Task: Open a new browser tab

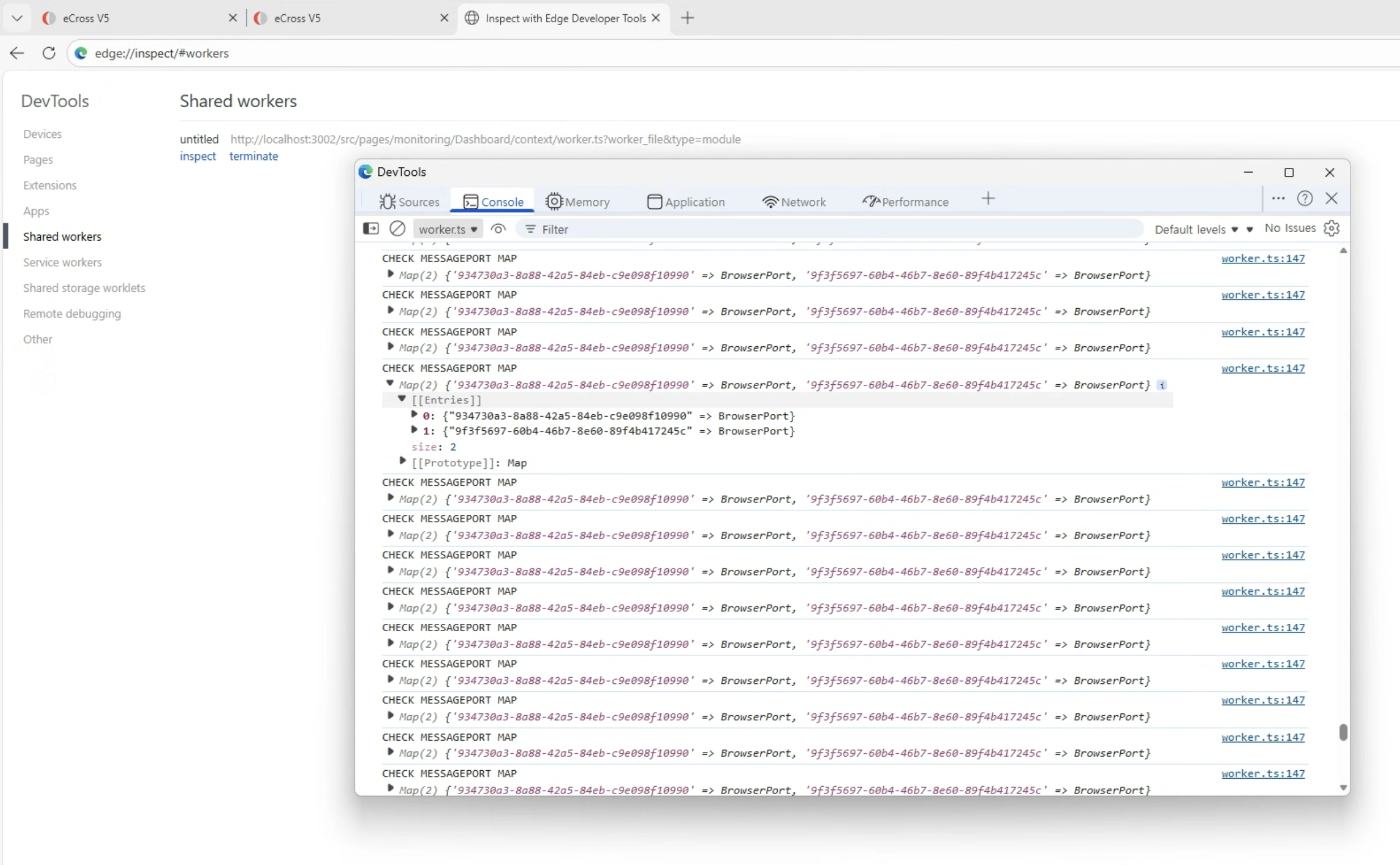Action: (x=687, y=18)
